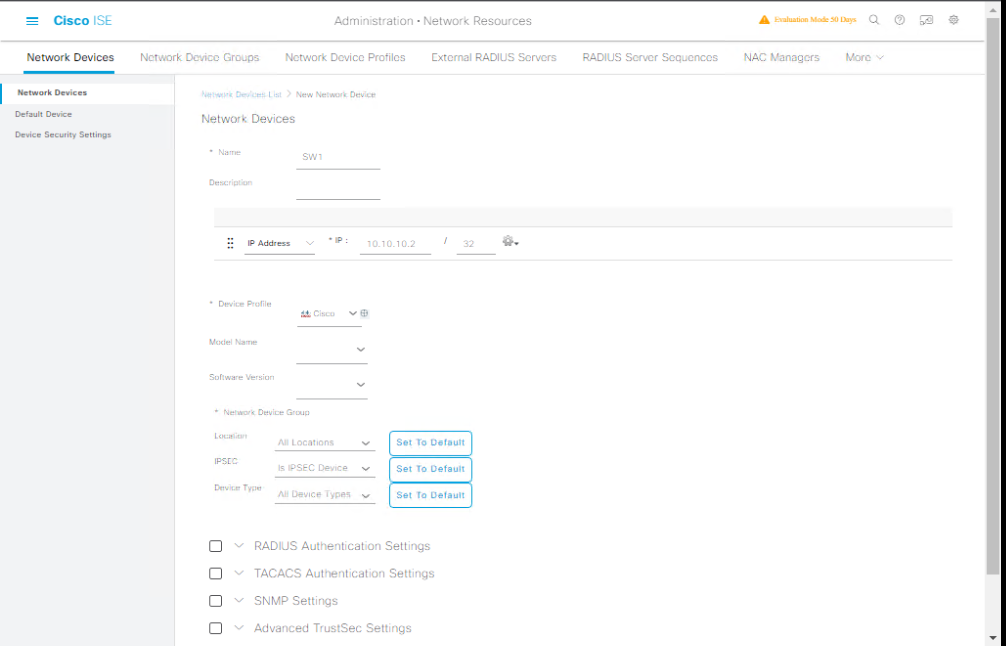Open the Device Profile Cisco dropdown
Image resolution: width=1006 pixels, height=646 pixels.
point(328,314)
